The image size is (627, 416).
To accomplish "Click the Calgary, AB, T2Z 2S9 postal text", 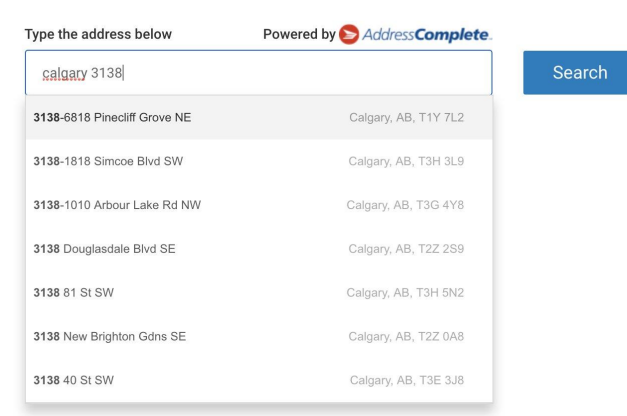I will click(x=406, y=249).
